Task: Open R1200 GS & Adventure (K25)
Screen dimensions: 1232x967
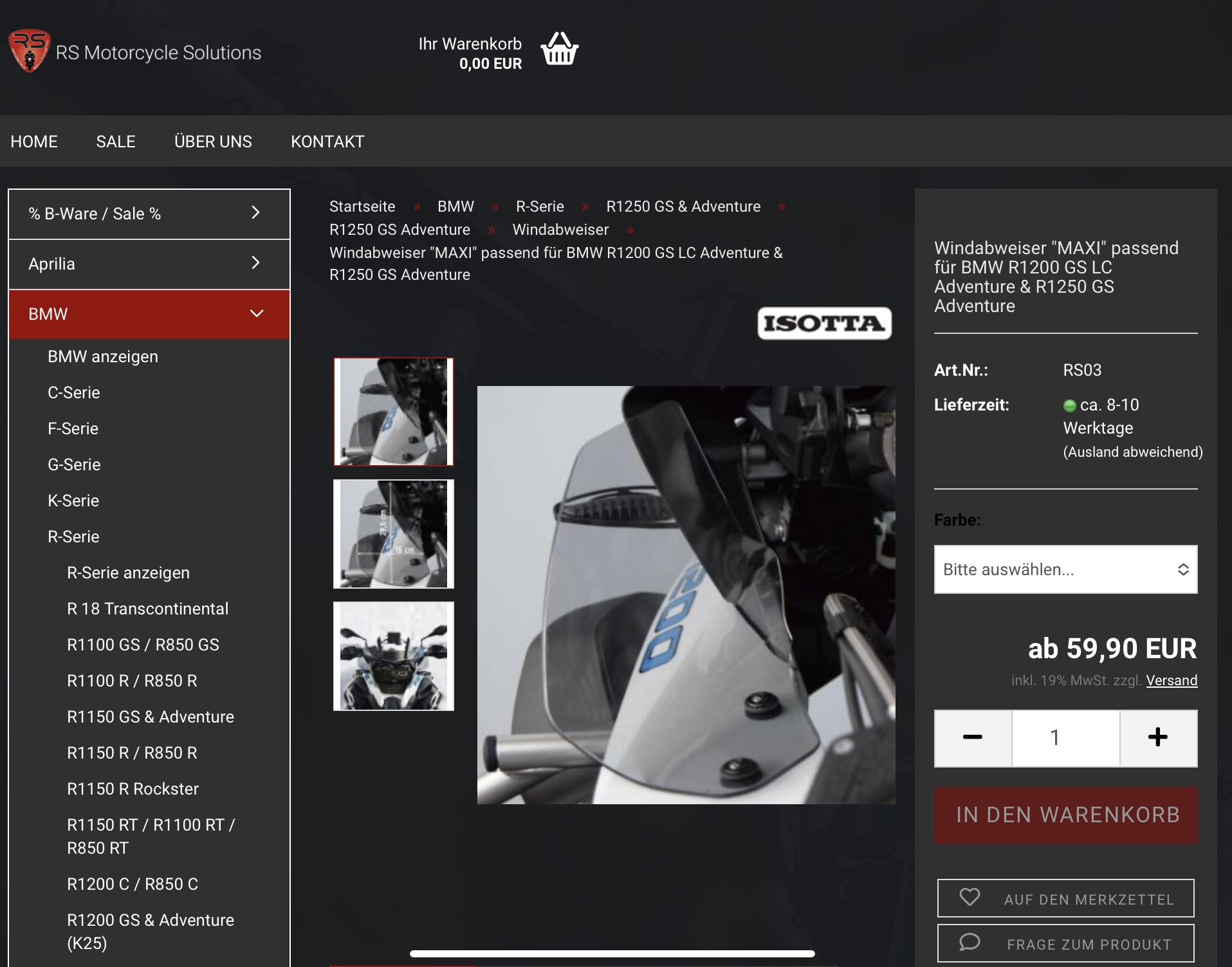Action: click(x=151, y=932)
